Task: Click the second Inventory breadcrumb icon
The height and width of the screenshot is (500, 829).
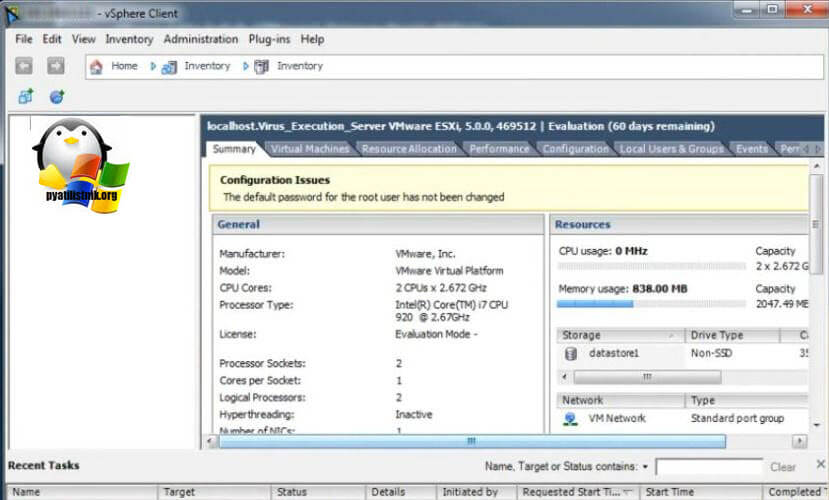Action: click(x=262, y=67)
